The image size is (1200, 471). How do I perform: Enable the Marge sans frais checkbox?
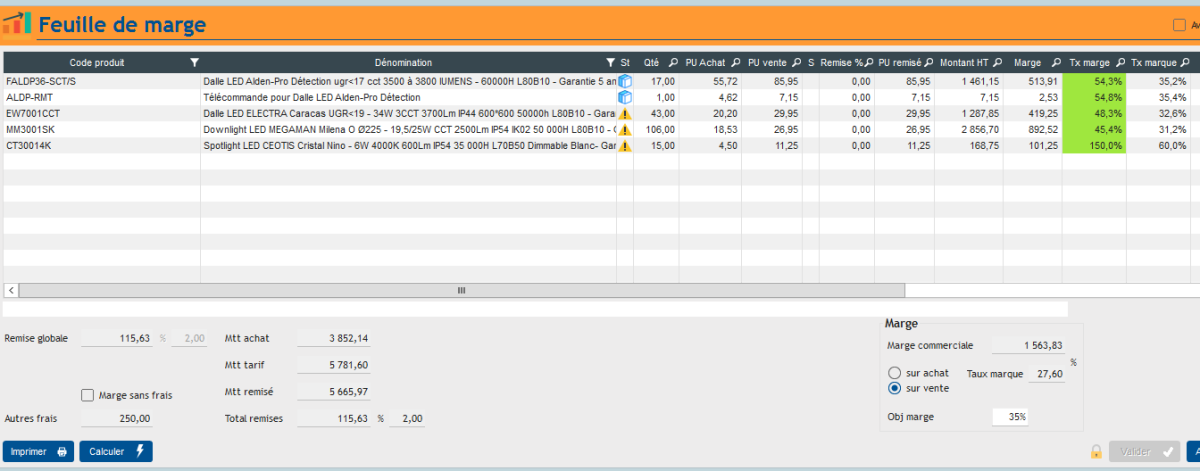point(88,395)
